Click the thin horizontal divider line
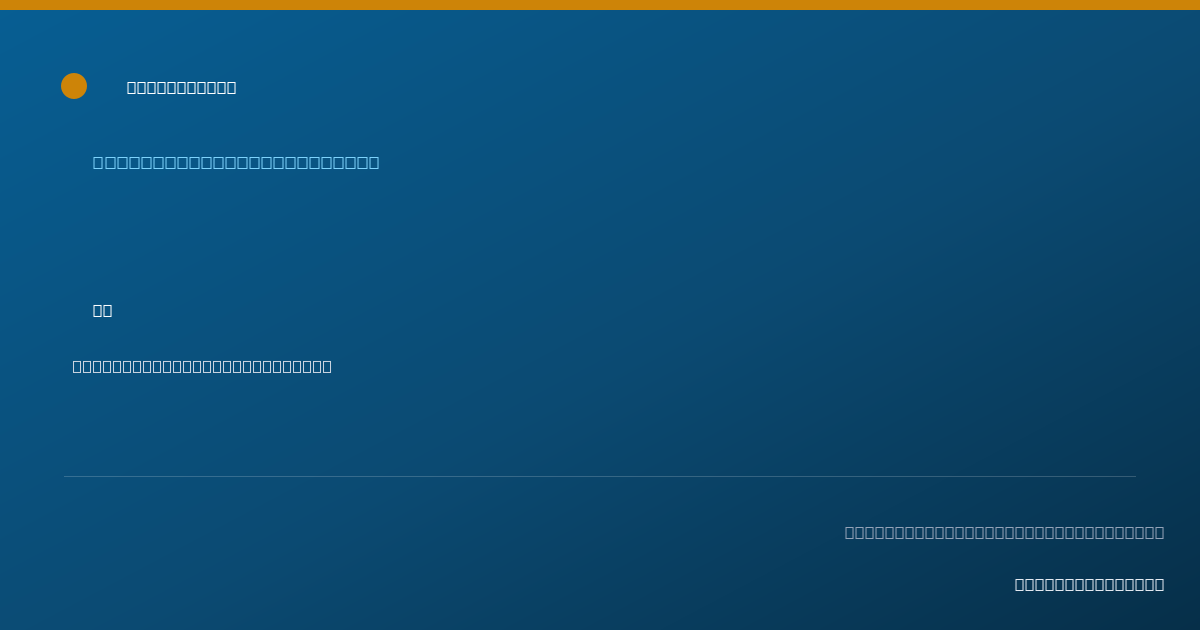This screenshot has width=1200, height=630. pos(600,476)
